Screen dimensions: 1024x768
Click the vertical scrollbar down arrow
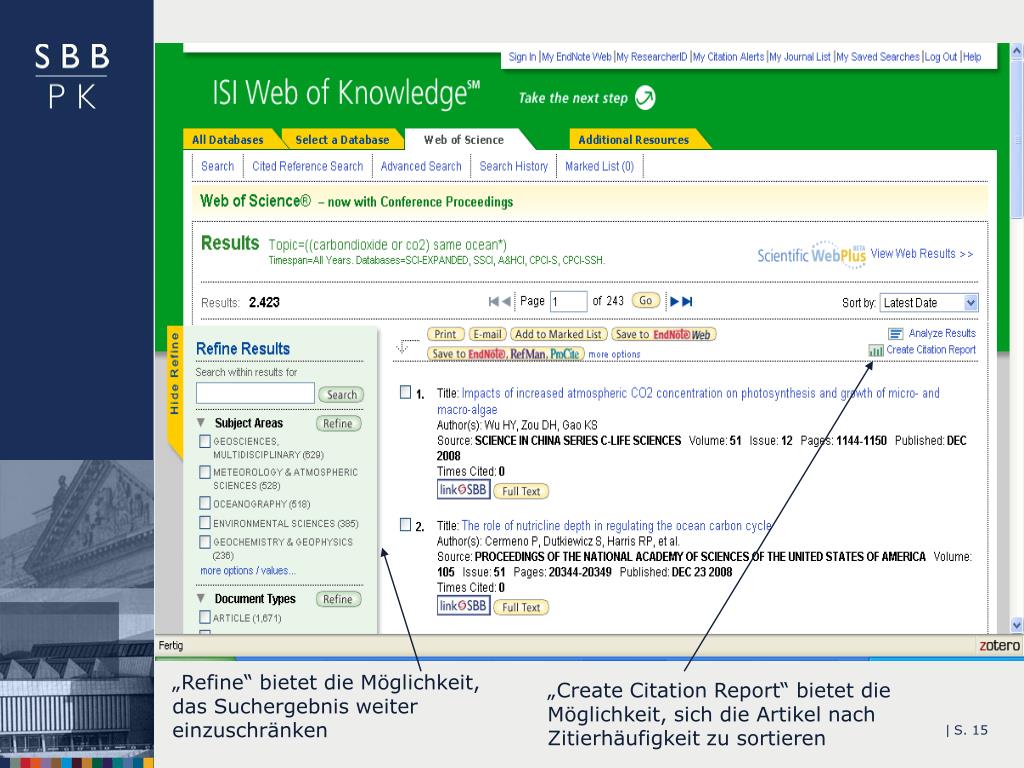(x=1016, y=625)
